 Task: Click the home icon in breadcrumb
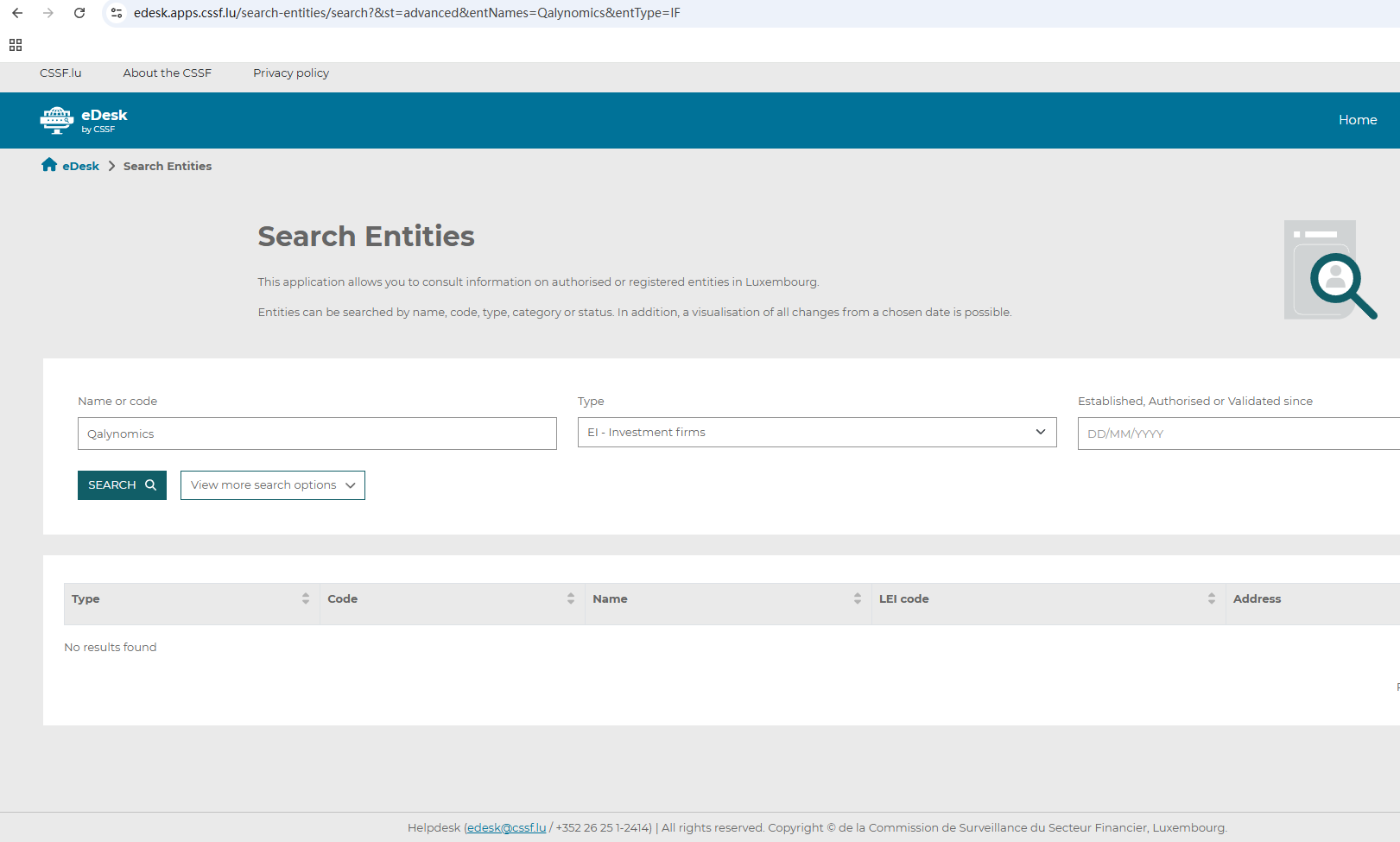click(49, 165)
